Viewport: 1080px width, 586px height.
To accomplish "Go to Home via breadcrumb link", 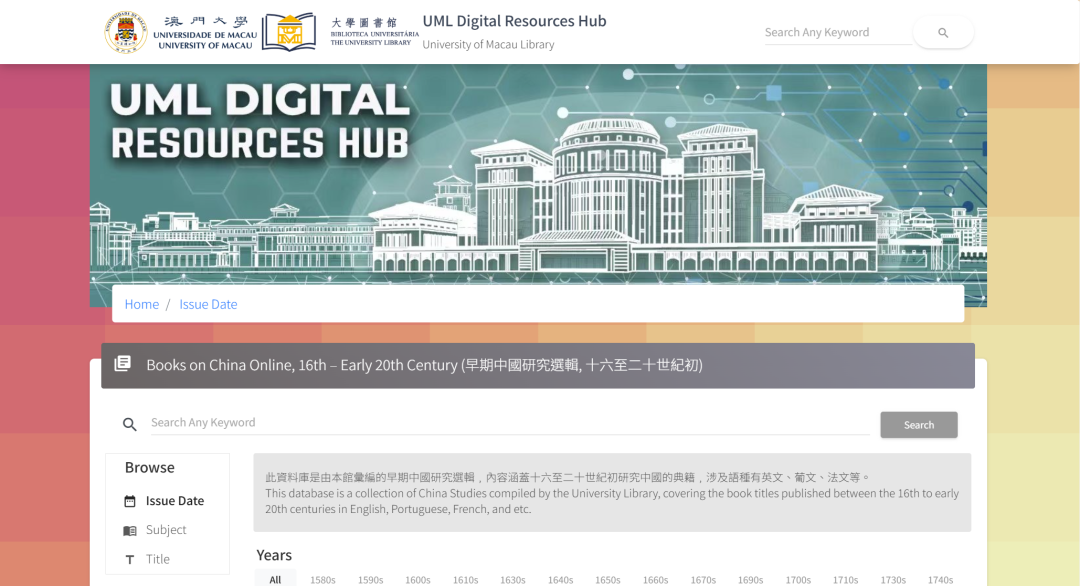I will coord(142,304).
